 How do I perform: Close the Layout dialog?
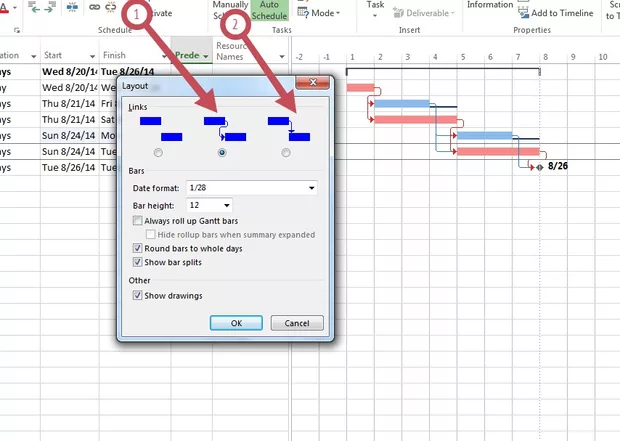coord(312,82)
